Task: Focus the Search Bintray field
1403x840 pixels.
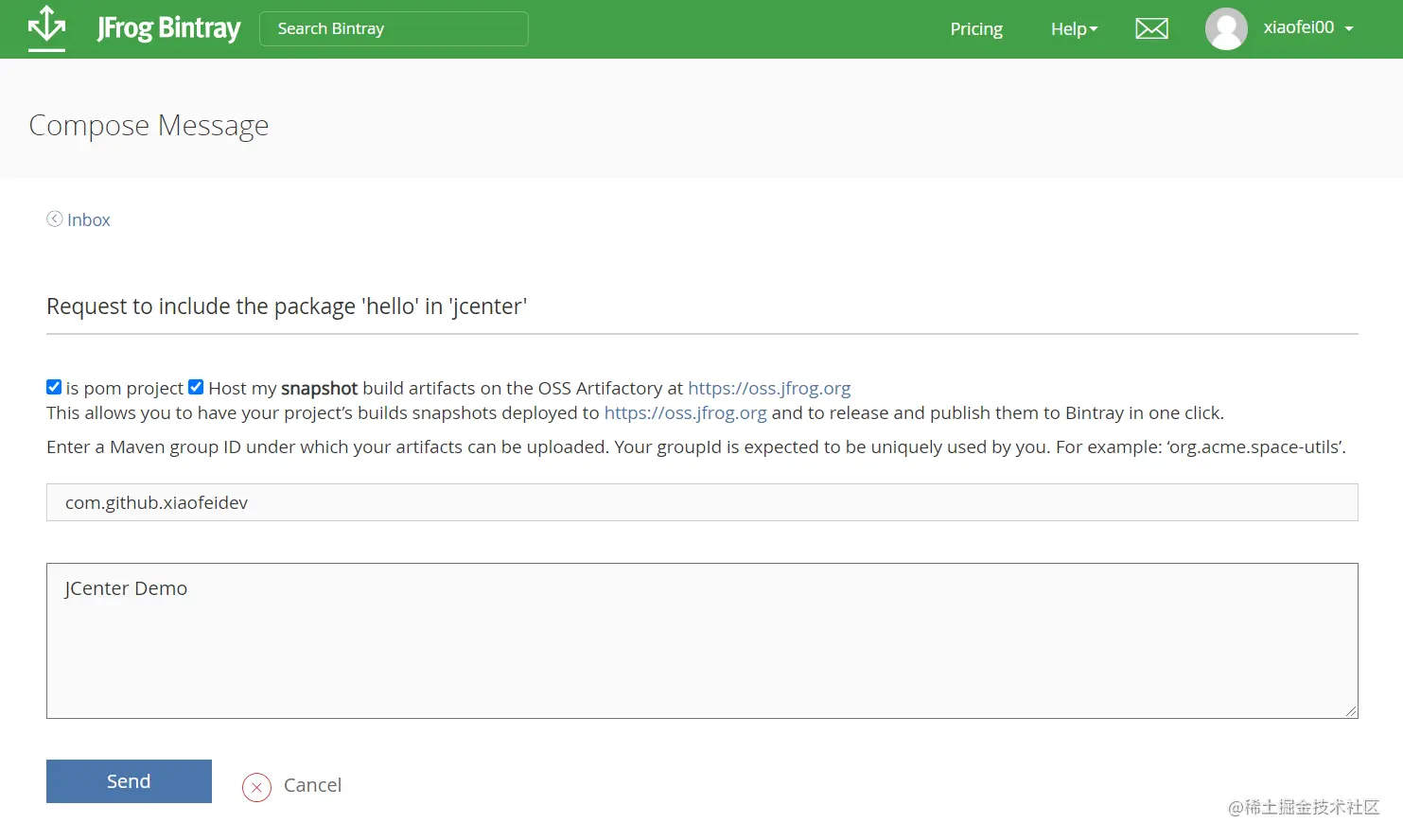Action: click(394, 28)
